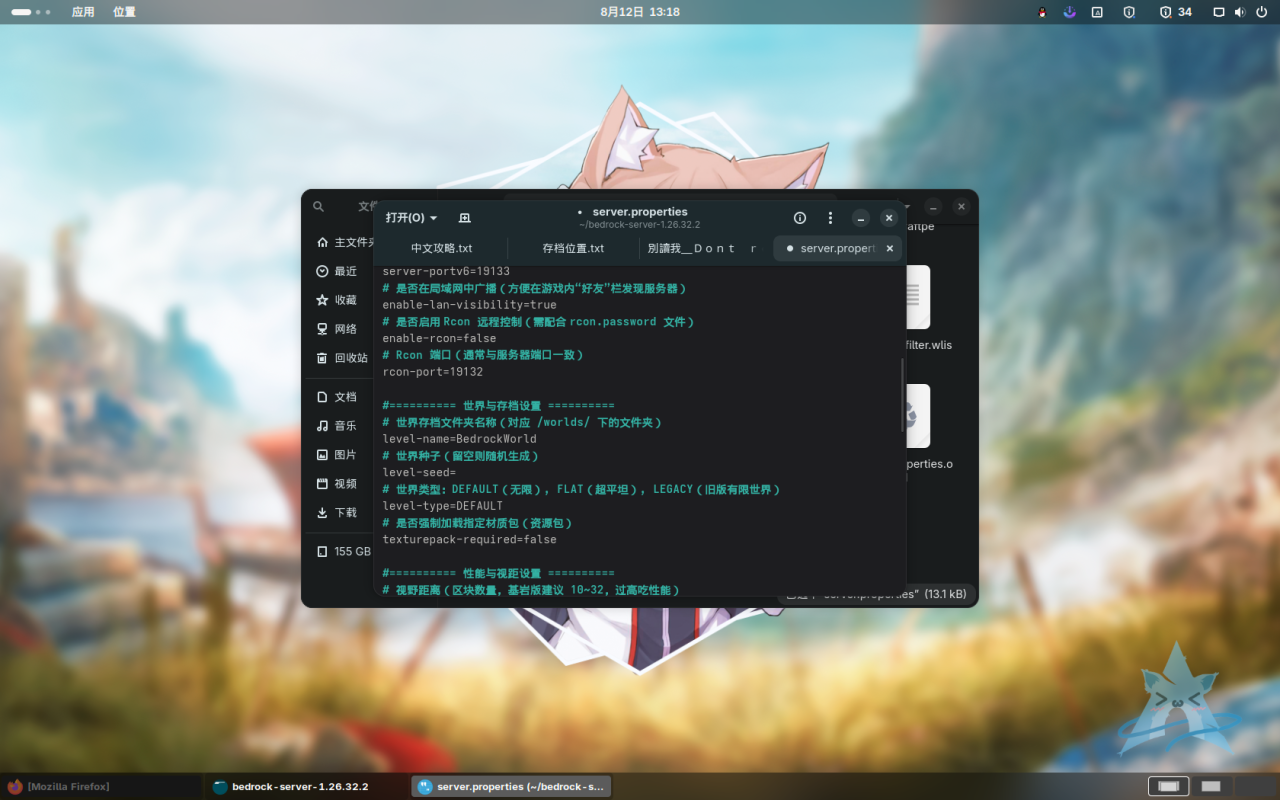
Task: Click the line level-name=BedrockWorld
Action: click(x=460, y=439)
